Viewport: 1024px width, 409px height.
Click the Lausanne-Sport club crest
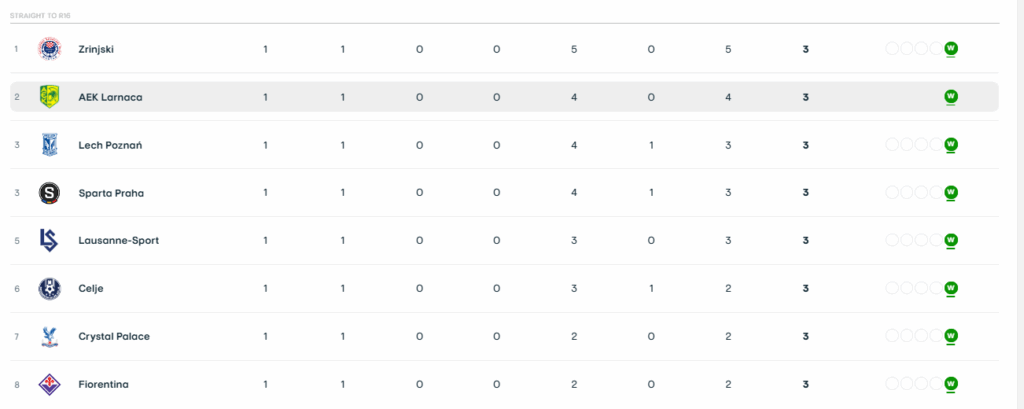click(x=49, y=240)
